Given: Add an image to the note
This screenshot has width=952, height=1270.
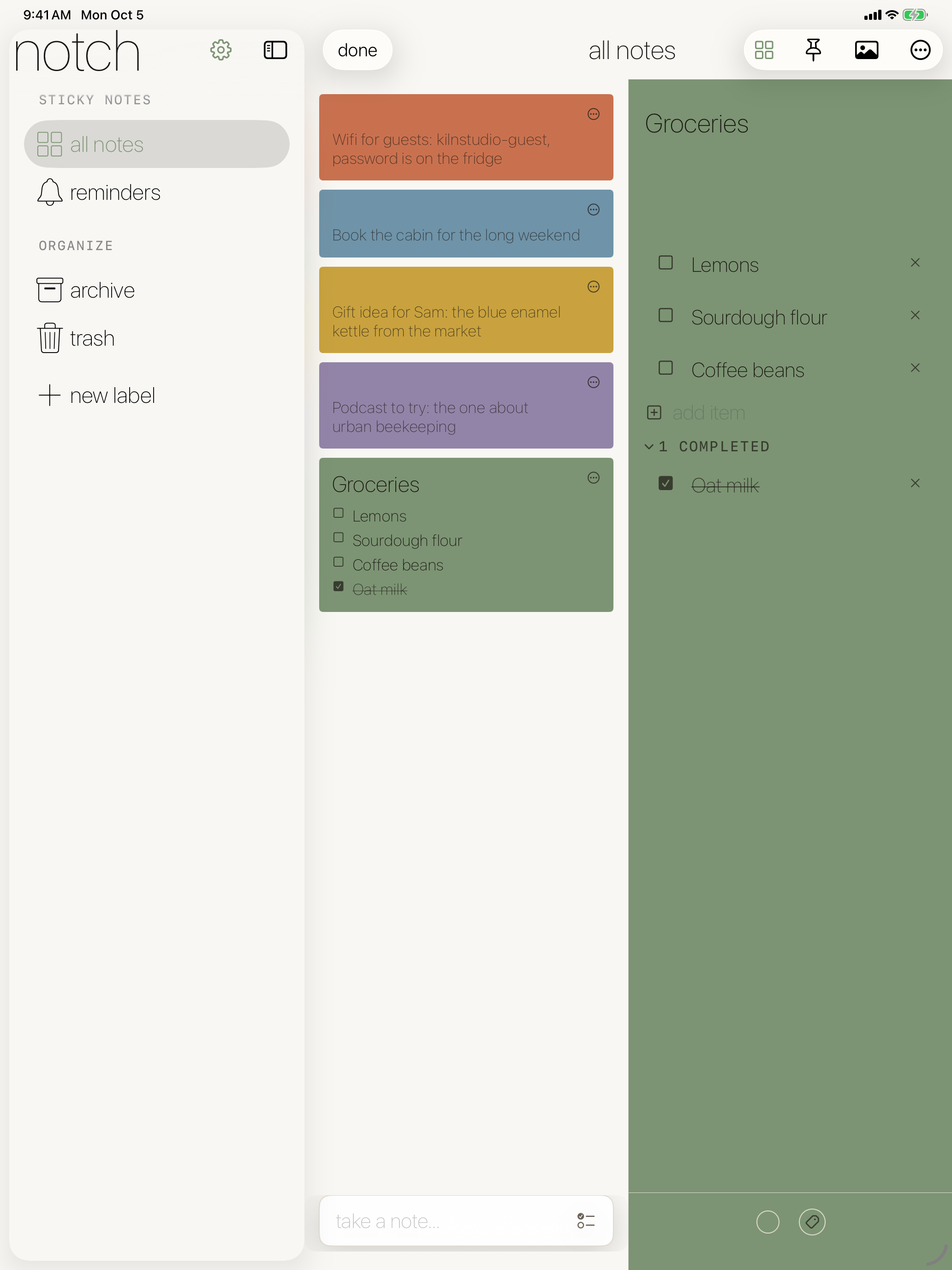Looking at the screenshot, I should [867, 50].
